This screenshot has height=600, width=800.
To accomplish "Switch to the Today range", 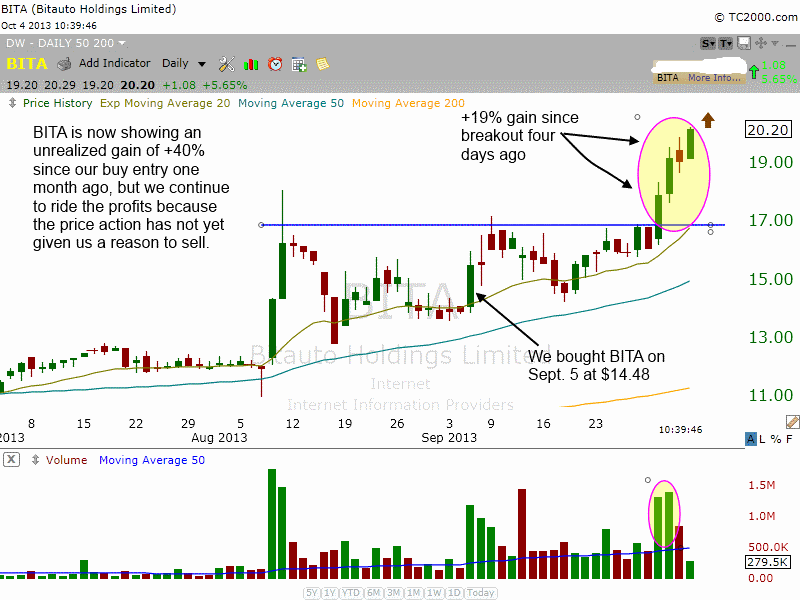I will point(481,593).
